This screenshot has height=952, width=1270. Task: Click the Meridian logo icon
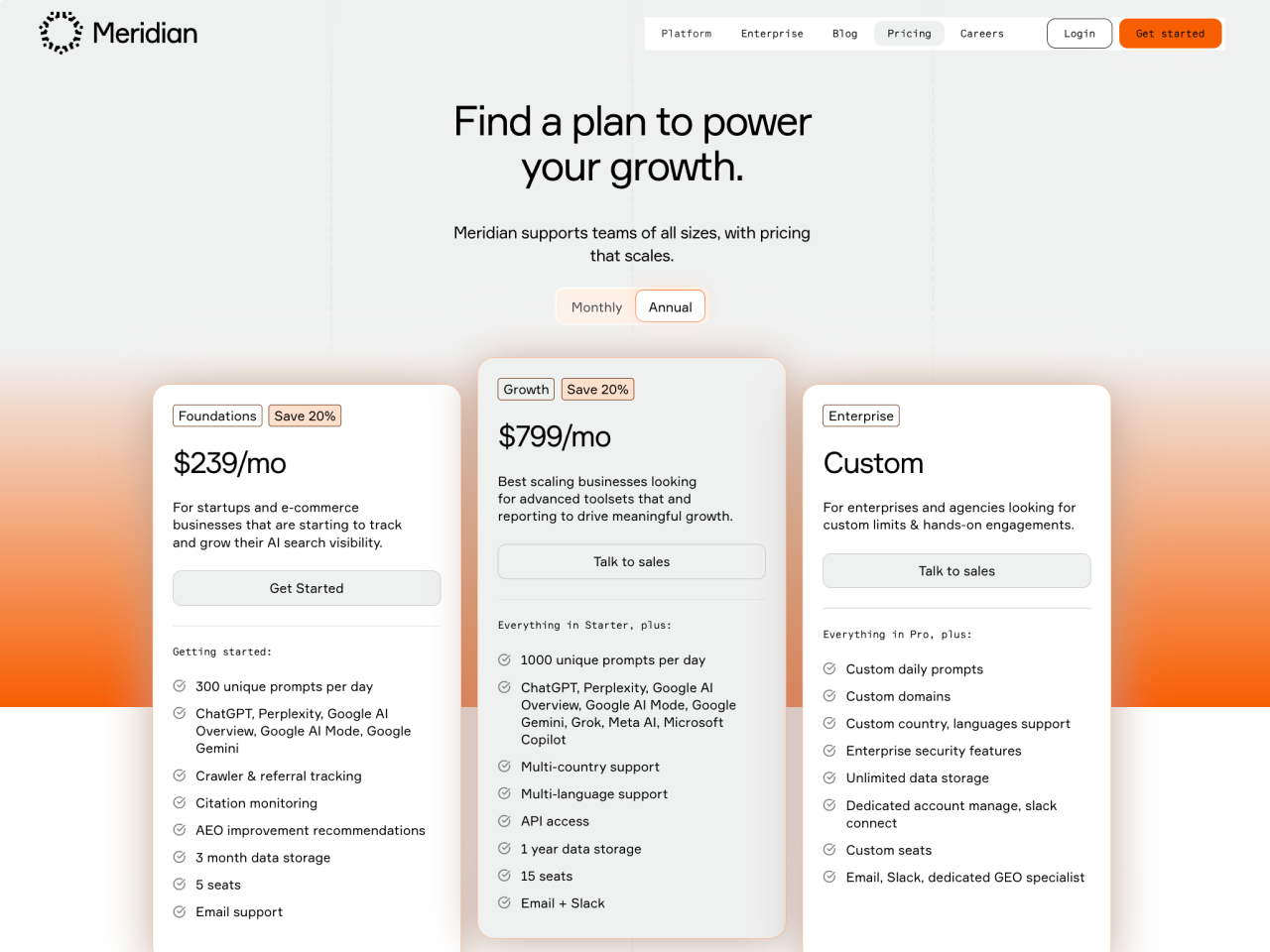tap(61, 33)
